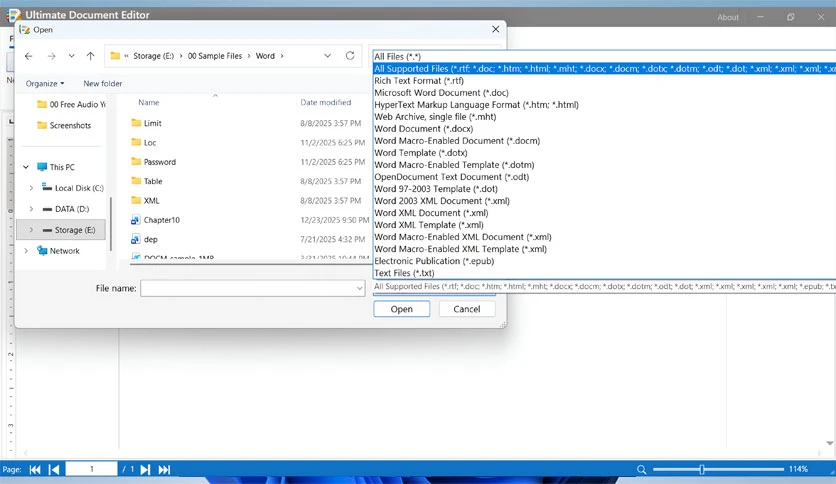The image size is (836, 484).
Task: Choose Word Document (*.docx) filter
Action: click(605, 129)
